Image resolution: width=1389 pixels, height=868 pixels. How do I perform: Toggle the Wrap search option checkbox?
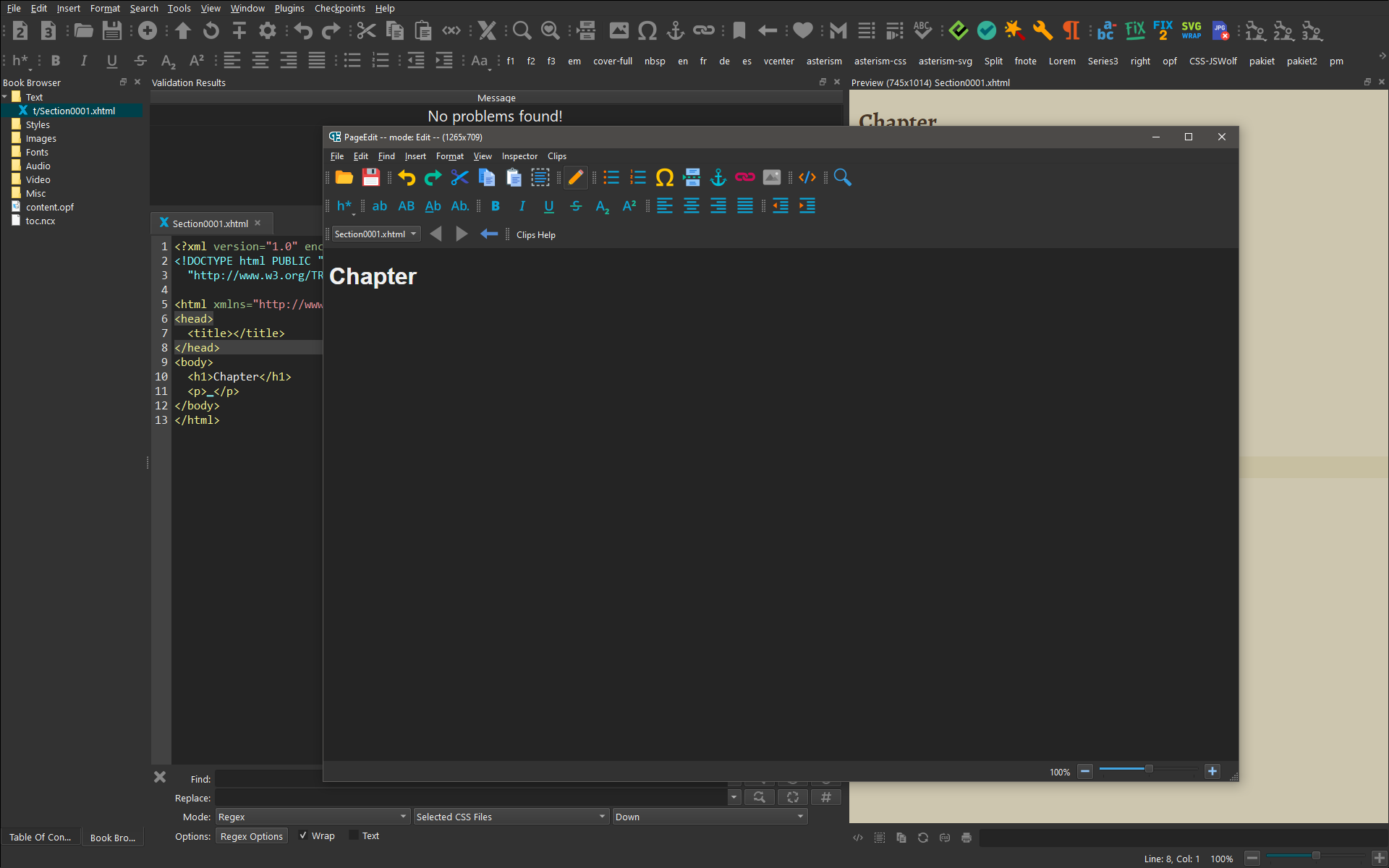pos(304,835)
